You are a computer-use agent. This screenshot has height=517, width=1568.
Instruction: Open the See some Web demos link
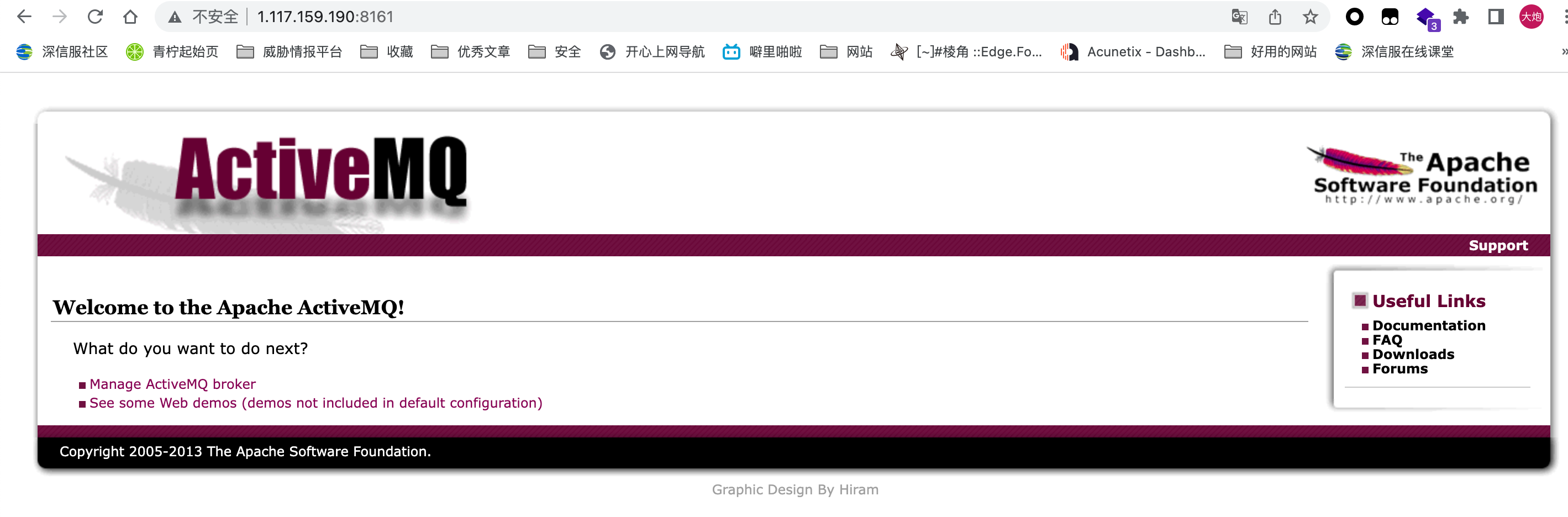click(x=315, y=403)
